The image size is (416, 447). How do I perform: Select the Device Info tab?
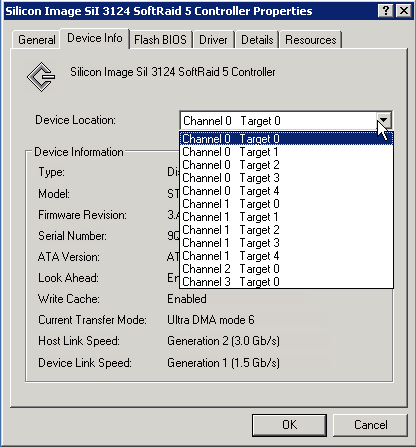pyautogui.click(x=95, y=38)
